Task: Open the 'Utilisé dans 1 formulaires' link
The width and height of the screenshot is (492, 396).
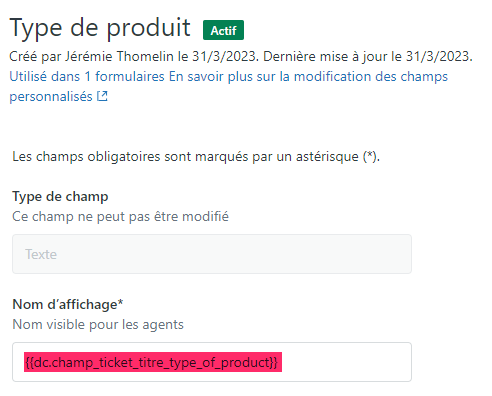Action: coord(87,77)
